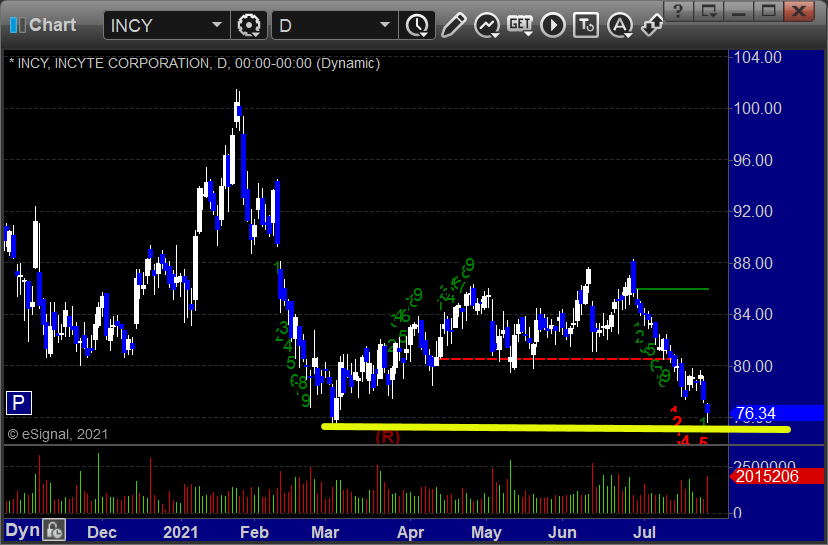Click the blue Chart window icon
828x545 pixels.
[x=17, y=25]
